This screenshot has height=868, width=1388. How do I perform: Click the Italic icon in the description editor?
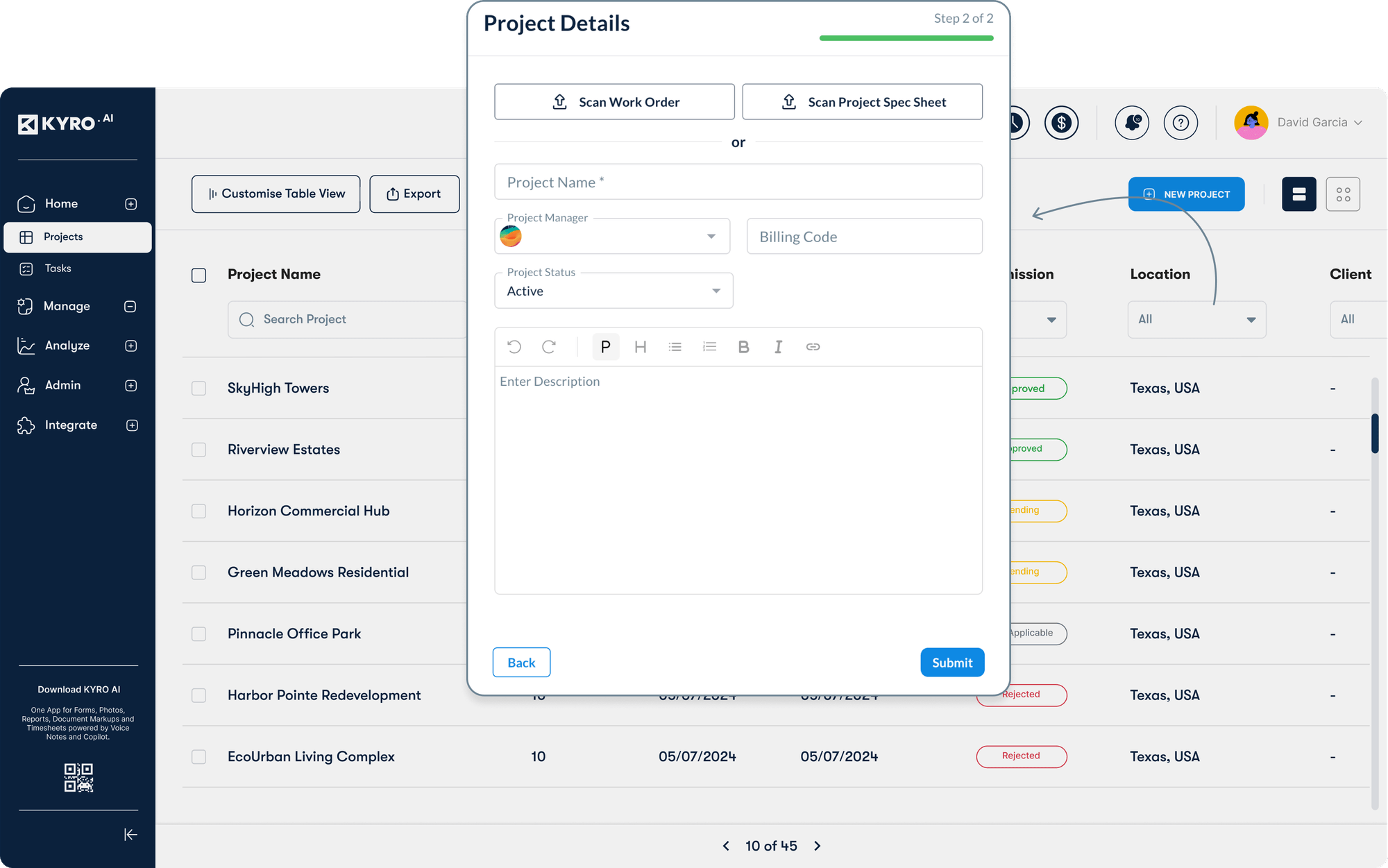pos(778,346)
